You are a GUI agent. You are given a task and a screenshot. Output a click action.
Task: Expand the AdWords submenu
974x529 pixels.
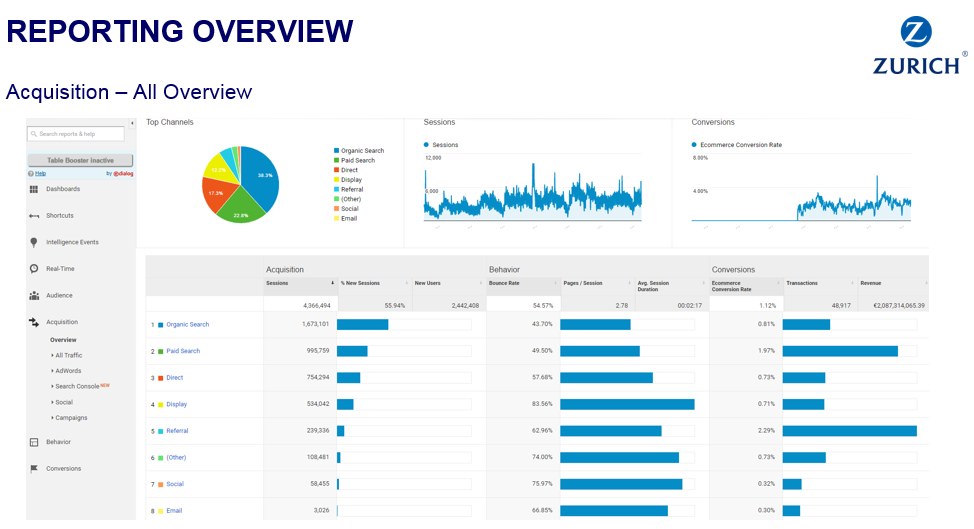tap(68, 371)
